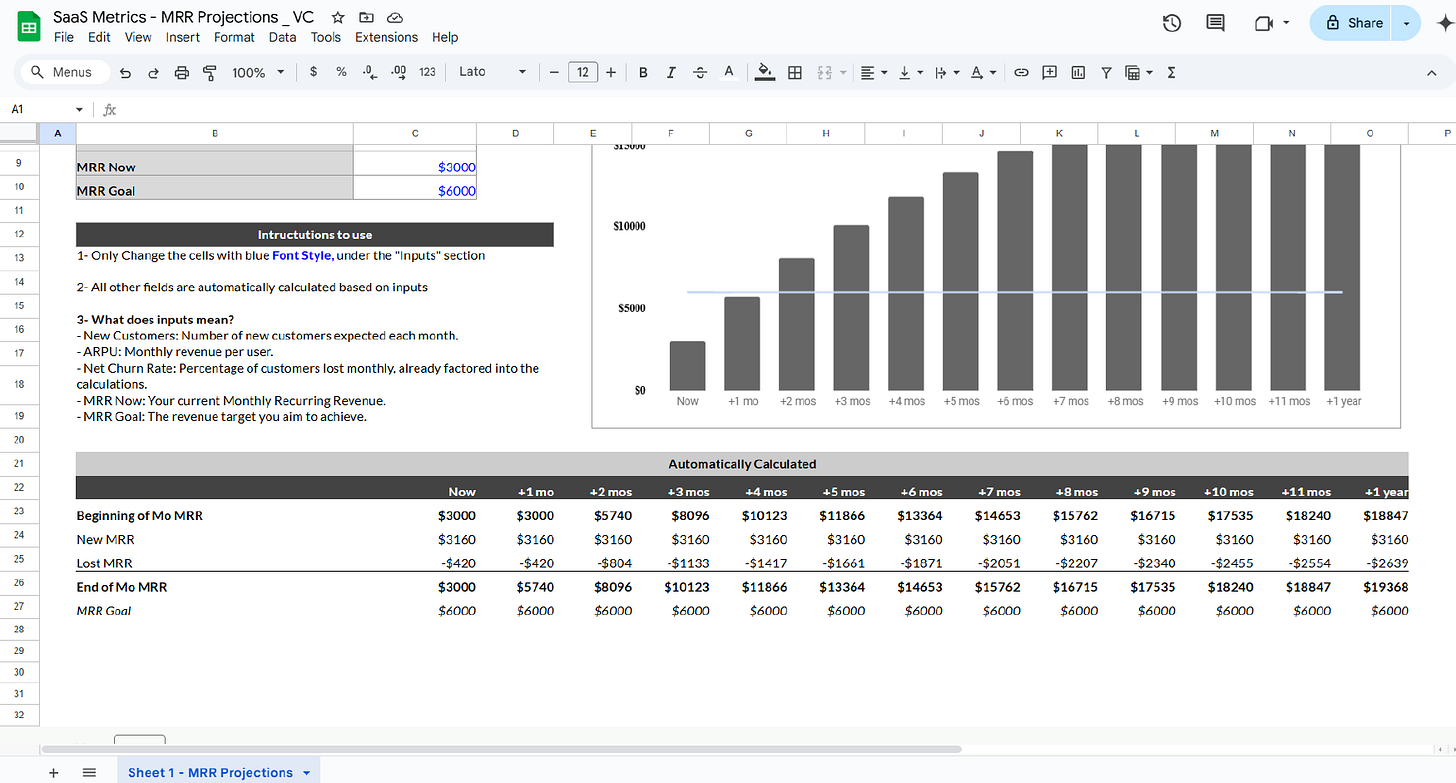
Task: Select the MRR Goal value $6000 in blue
Action: (x=415, y=190)
